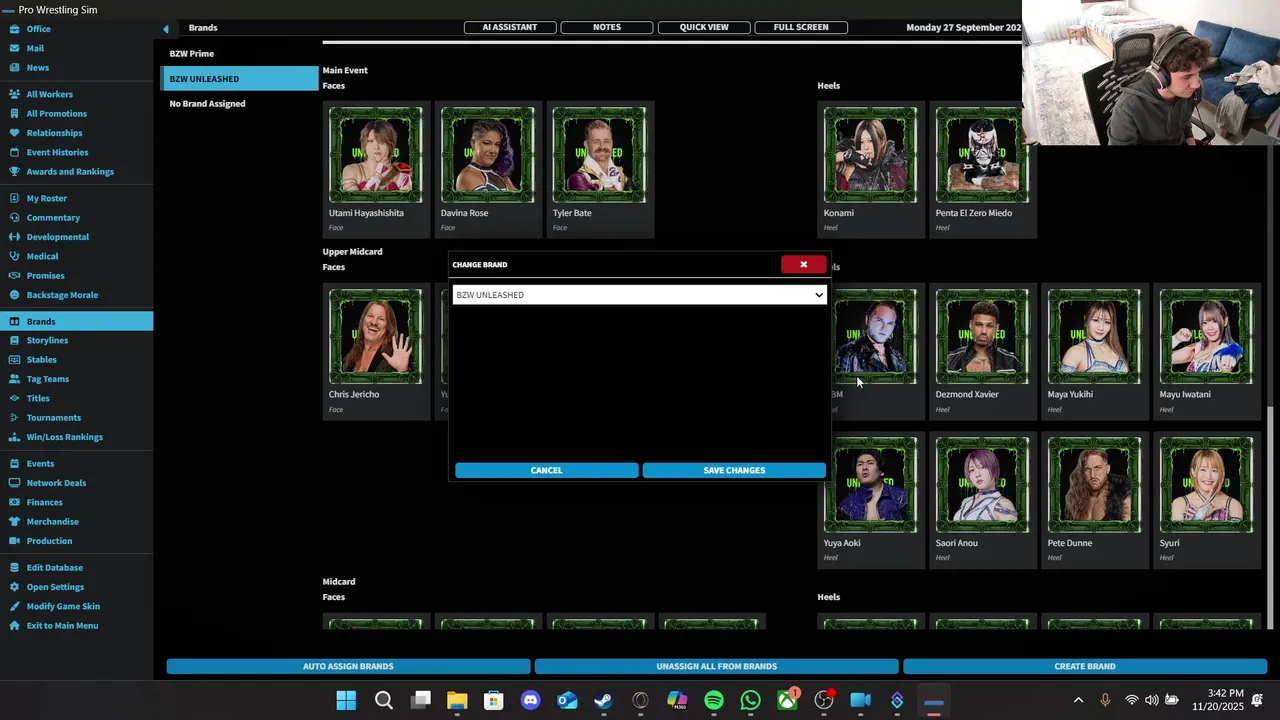Select Davina Rose's portrait
Image resolution: width=1280 pixels, height=720 pixels.
click(x=488, y=155)
